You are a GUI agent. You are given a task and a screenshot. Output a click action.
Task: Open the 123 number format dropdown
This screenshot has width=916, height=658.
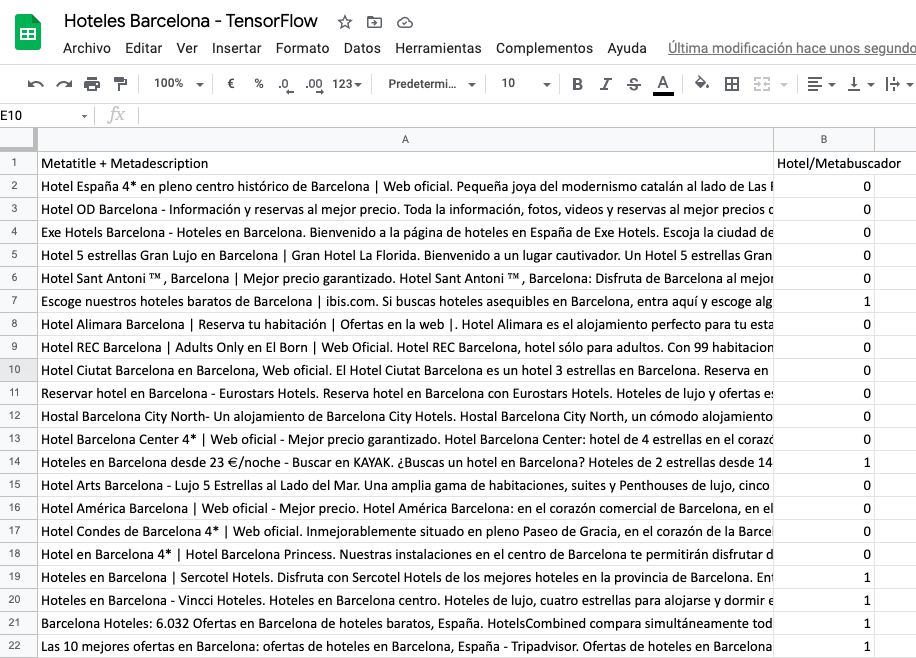click(x=346, y=84)
